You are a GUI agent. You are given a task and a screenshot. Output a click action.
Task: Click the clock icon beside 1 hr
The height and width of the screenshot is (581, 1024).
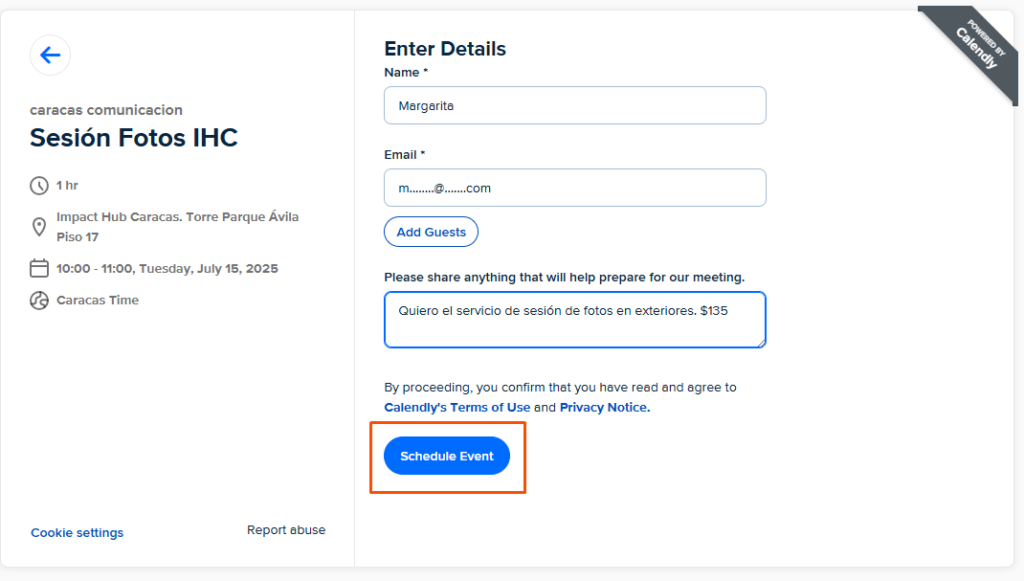[39, 185]
